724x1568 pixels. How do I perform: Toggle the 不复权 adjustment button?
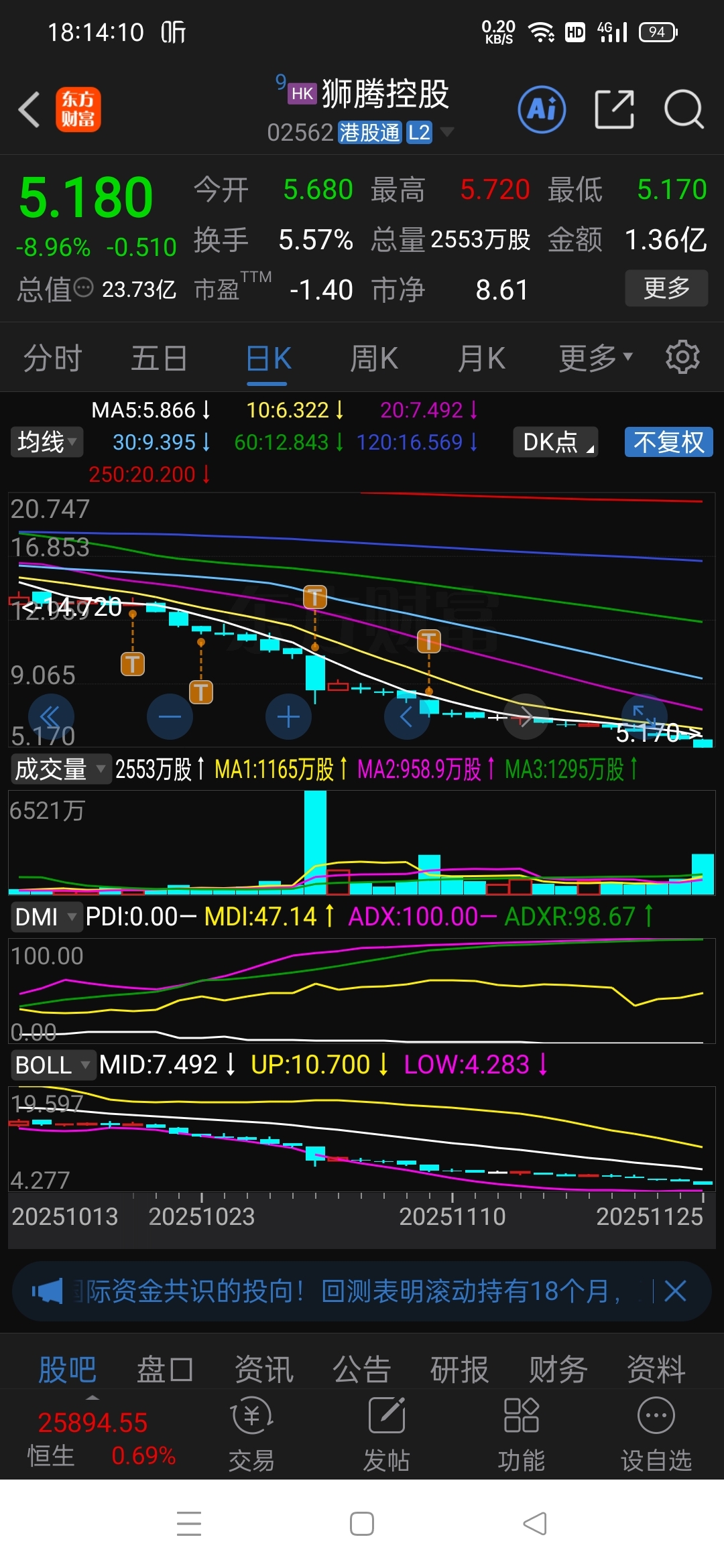[668, 442]
